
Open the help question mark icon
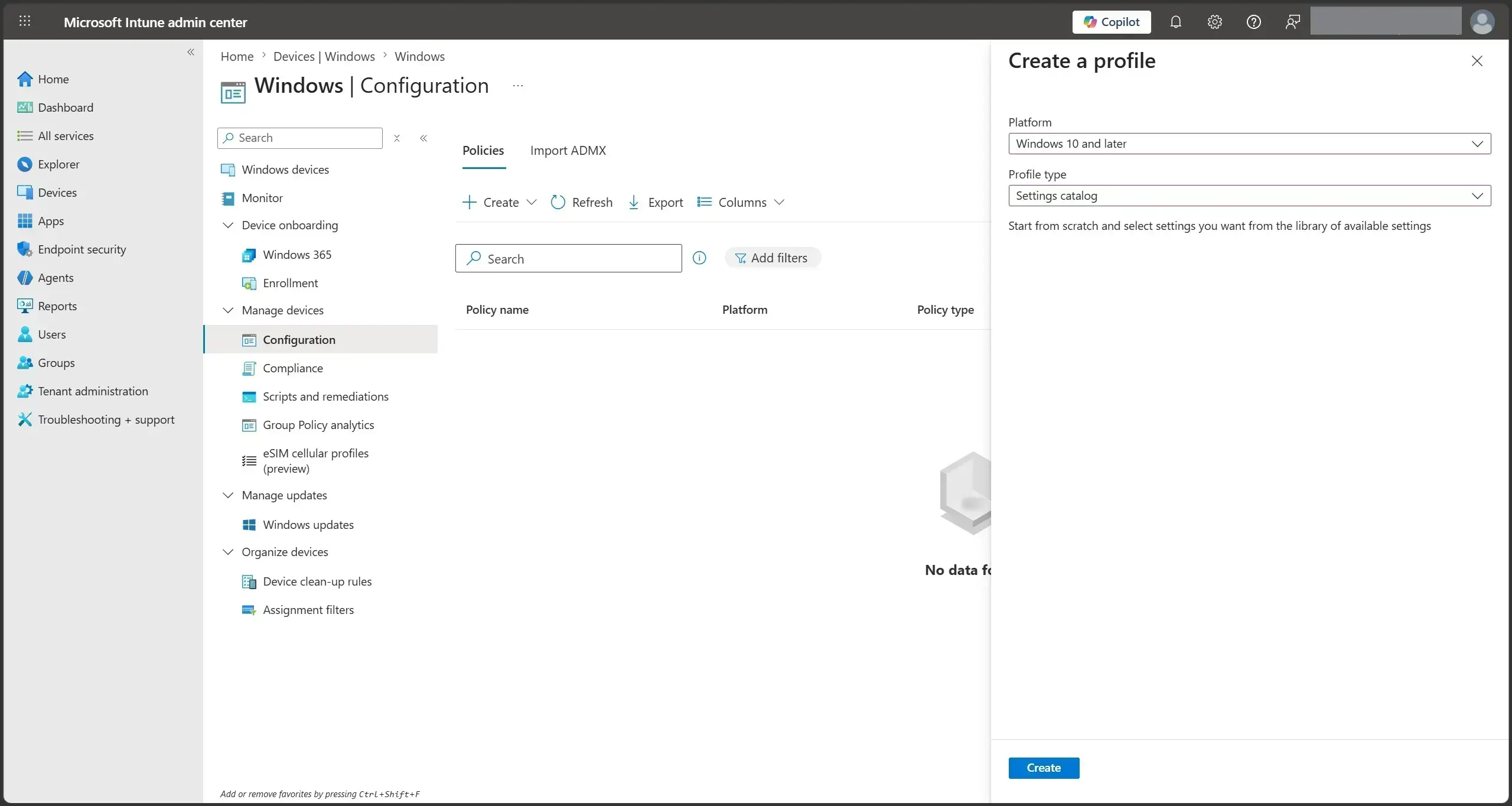(x=1253, y=22)
